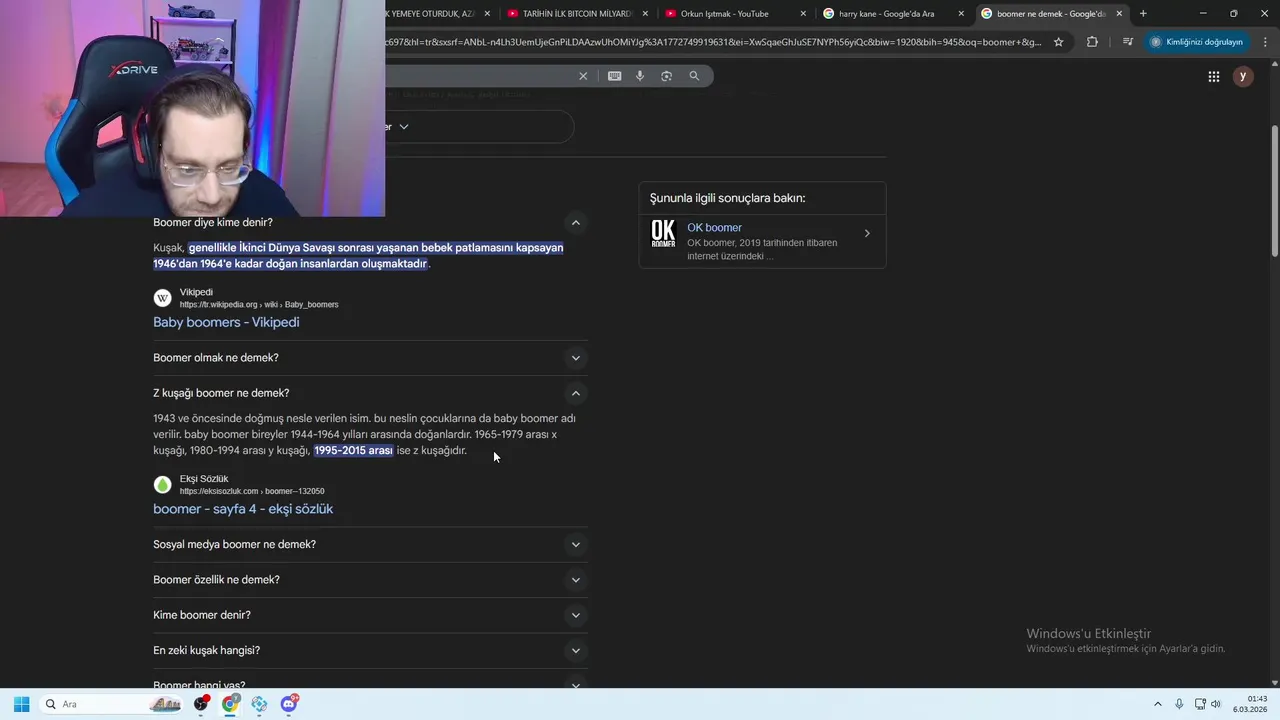Open Chrome from the taskbar
Screen dimensions: 1280x720
click(x=230, y=704)
